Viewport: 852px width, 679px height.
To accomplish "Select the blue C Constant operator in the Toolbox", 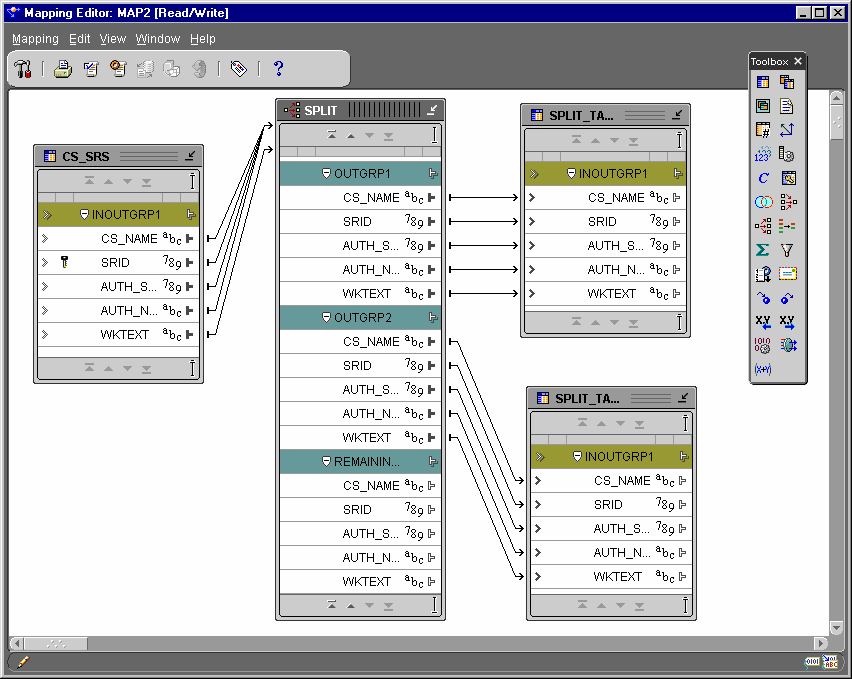I will (763, 178).
